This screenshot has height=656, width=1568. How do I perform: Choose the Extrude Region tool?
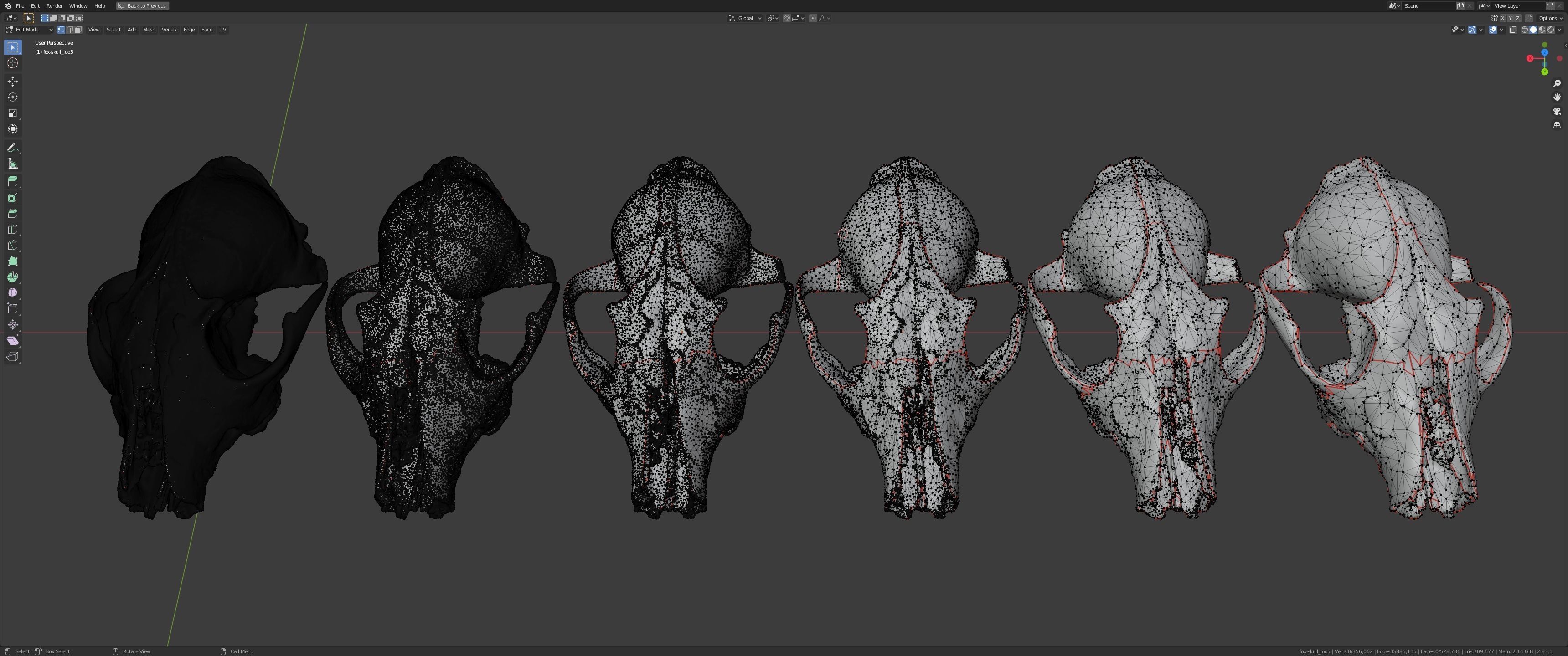click(x=13, y=181)
